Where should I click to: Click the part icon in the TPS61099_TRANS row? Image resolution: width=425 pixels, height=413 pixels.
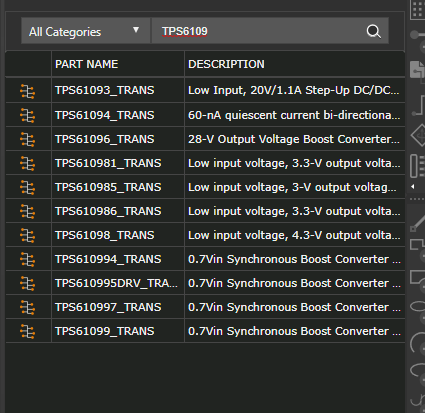(27, 331)
